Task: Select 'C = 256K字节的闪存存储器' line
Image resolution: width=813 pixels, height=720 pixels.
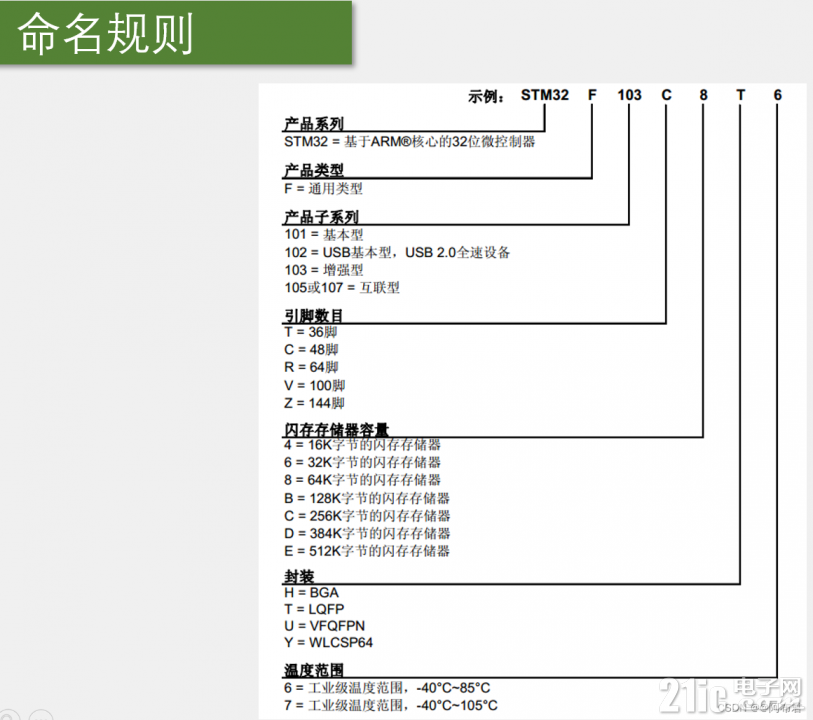Action: click(x=367, y=516)
